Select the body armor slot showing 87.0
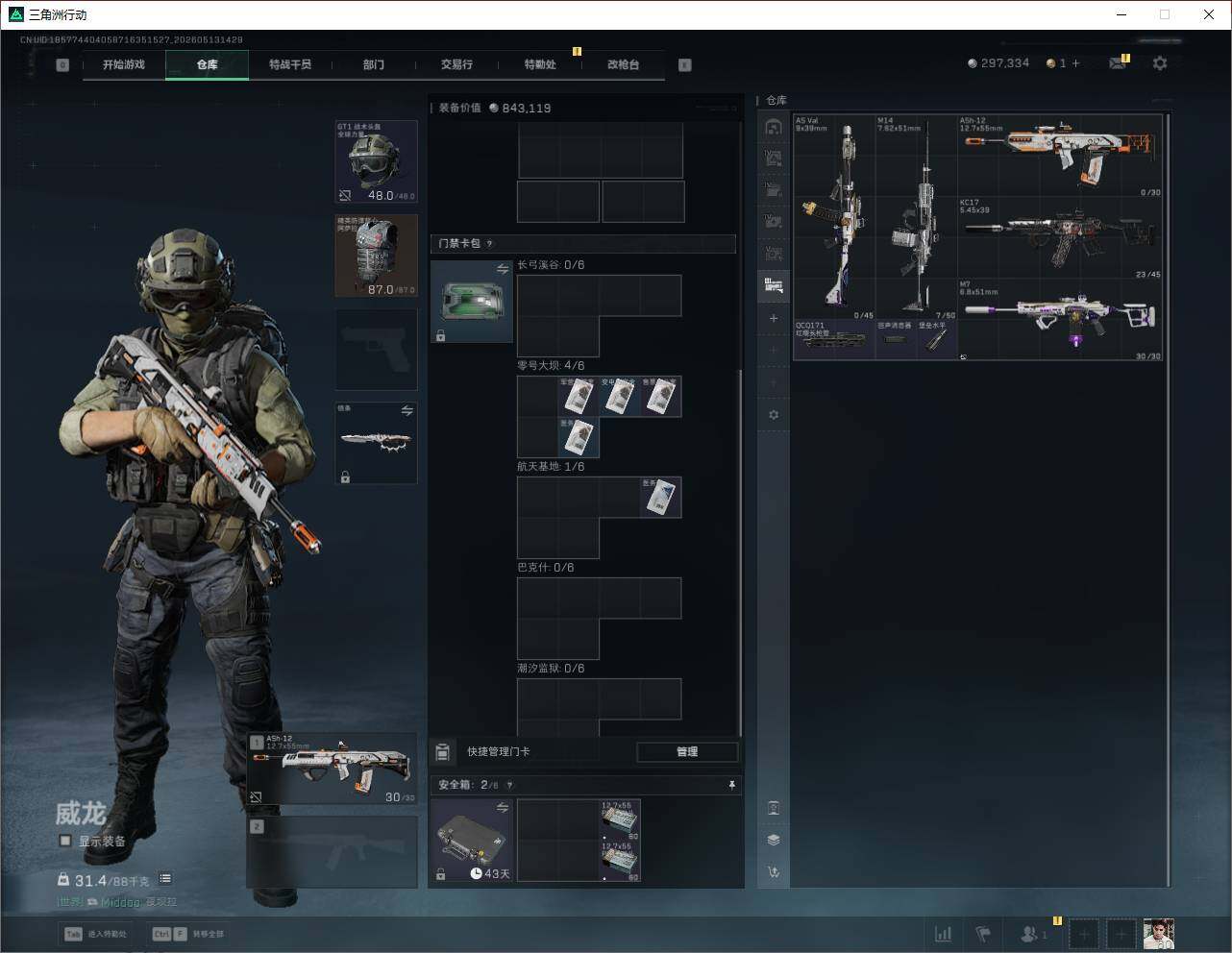The height and width of the screenshot is (953, 1232). tap(376, 256)
